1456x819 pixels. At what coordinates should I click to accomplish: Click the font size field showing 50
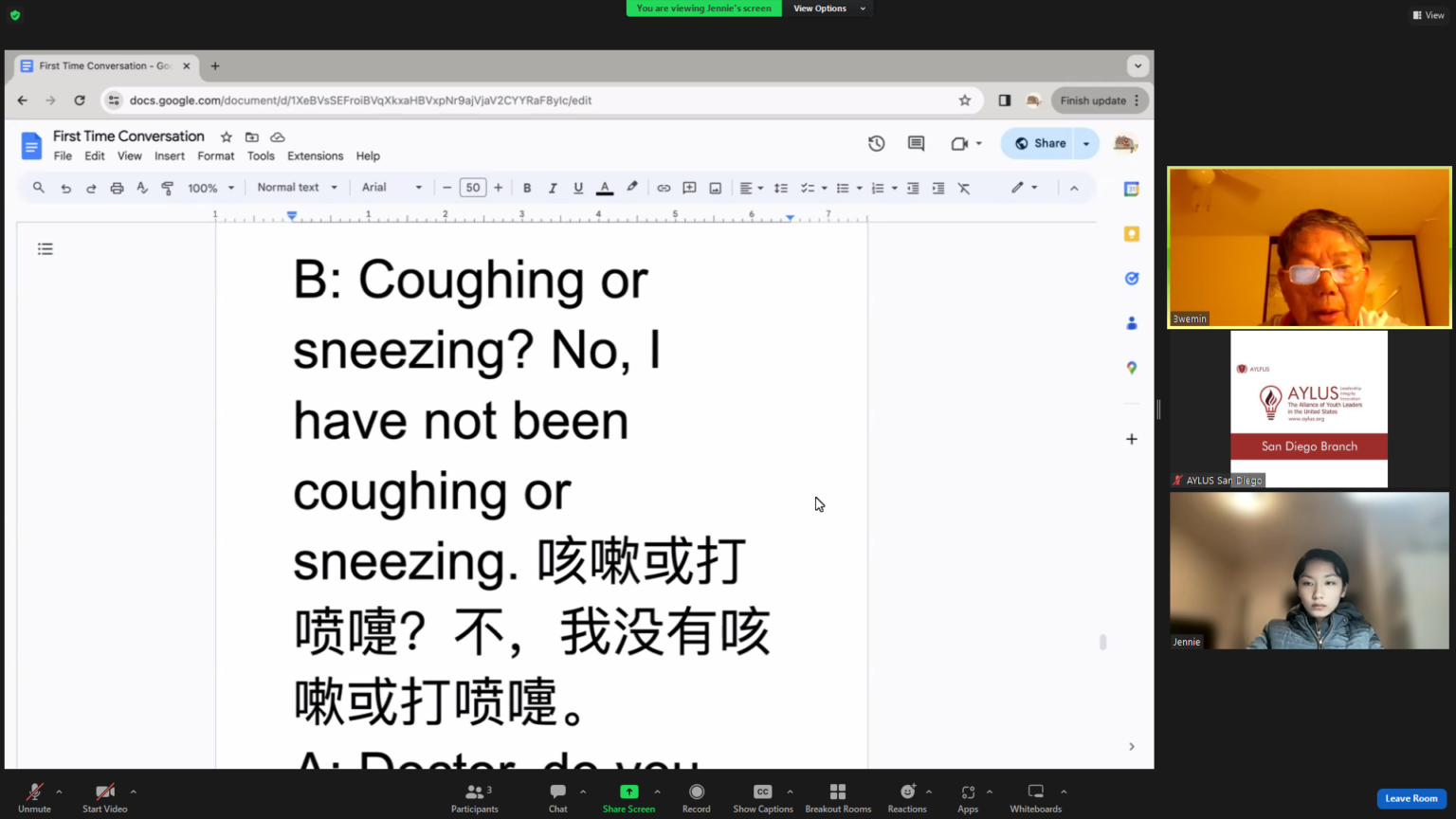tap(473, 188)
